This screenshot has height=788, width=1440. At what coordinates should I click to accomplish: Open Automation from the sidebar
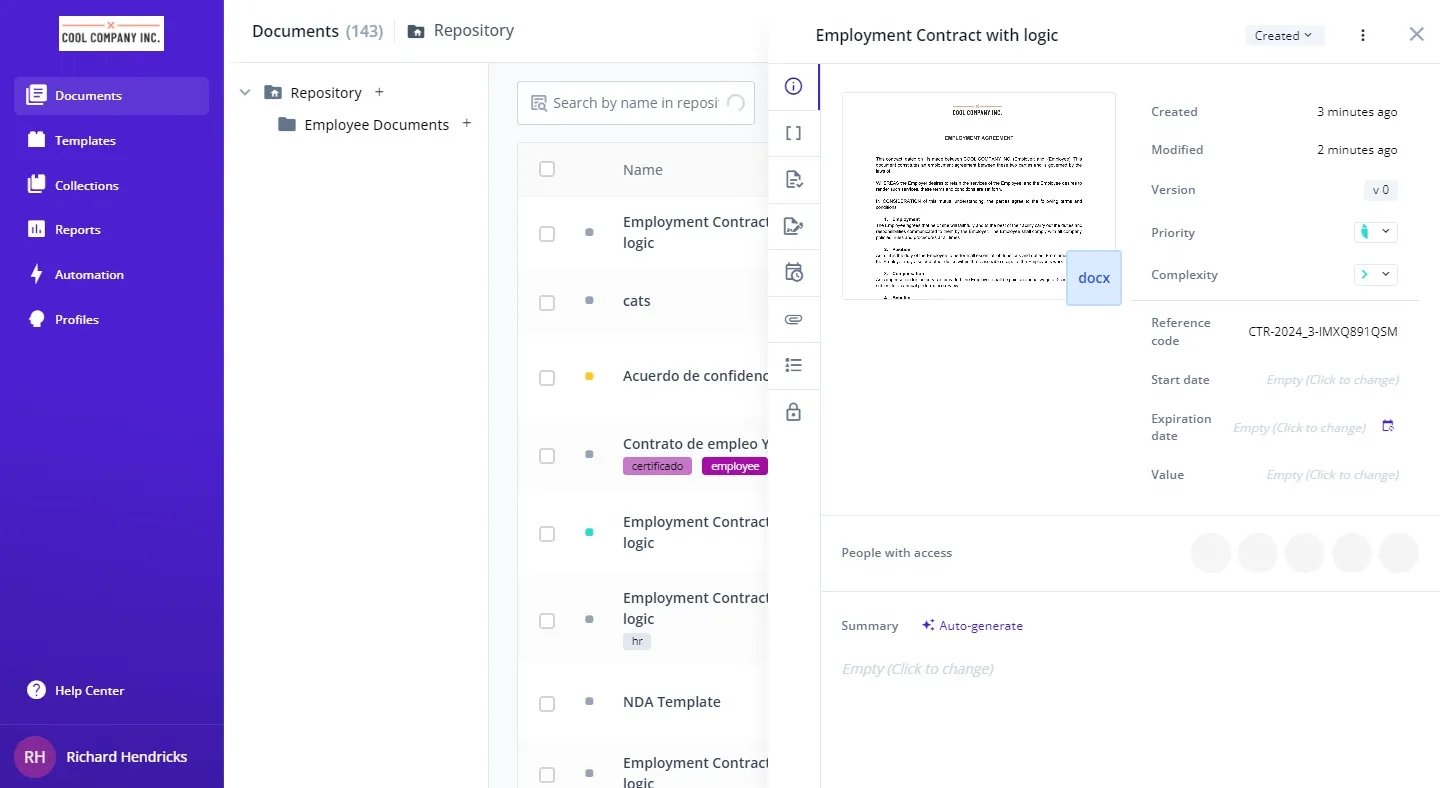pyautogui.click(x=89, y=275)
